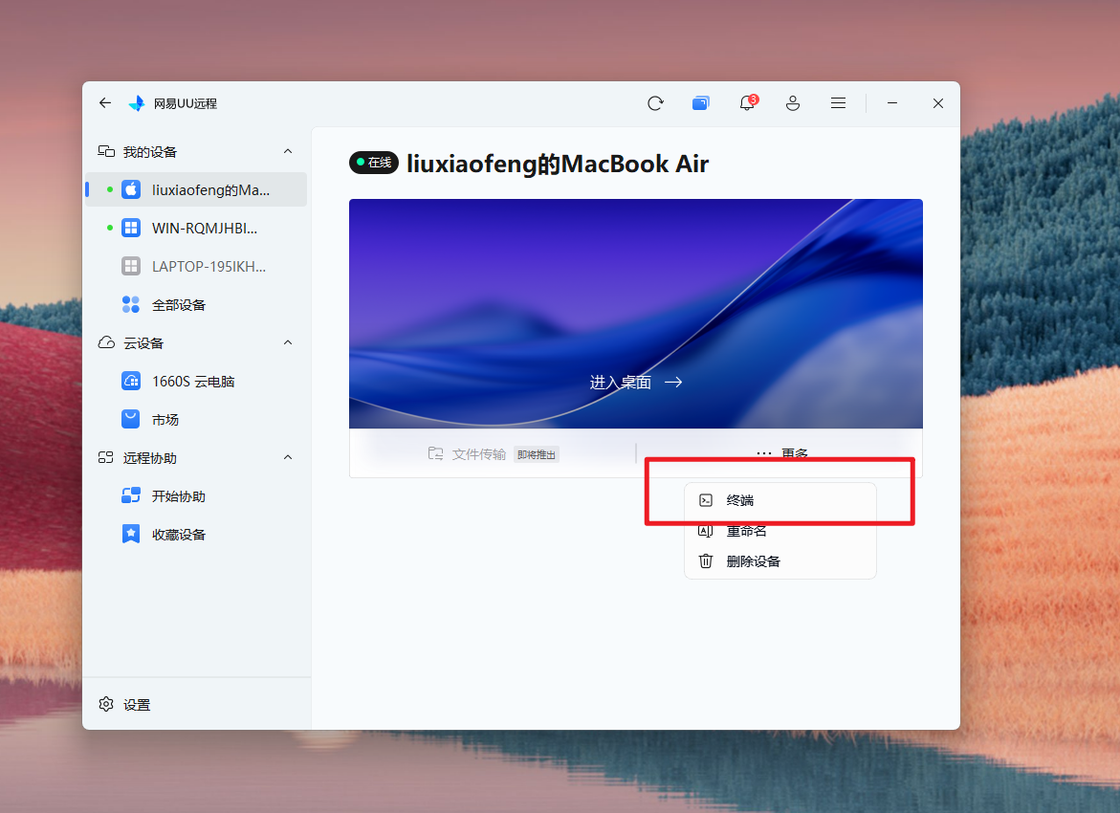Collapse the 我的设备 section chevron
Screen dimensions: 1120x813
click(x=288, y=151)
